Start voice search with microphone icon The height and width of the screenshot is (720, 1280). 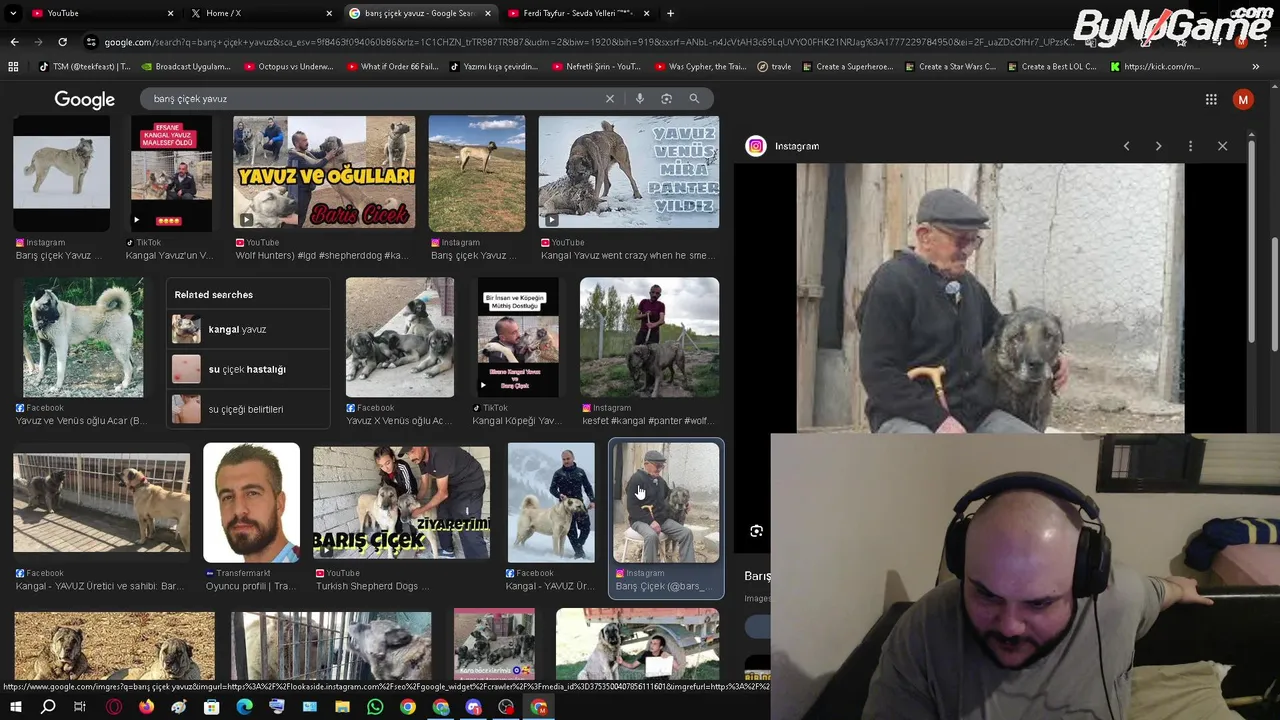pos(640,99)
